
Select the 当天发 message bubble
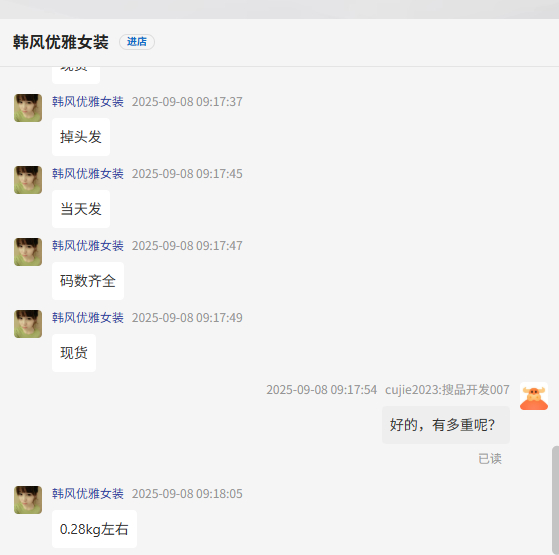[x=81, y=209]
